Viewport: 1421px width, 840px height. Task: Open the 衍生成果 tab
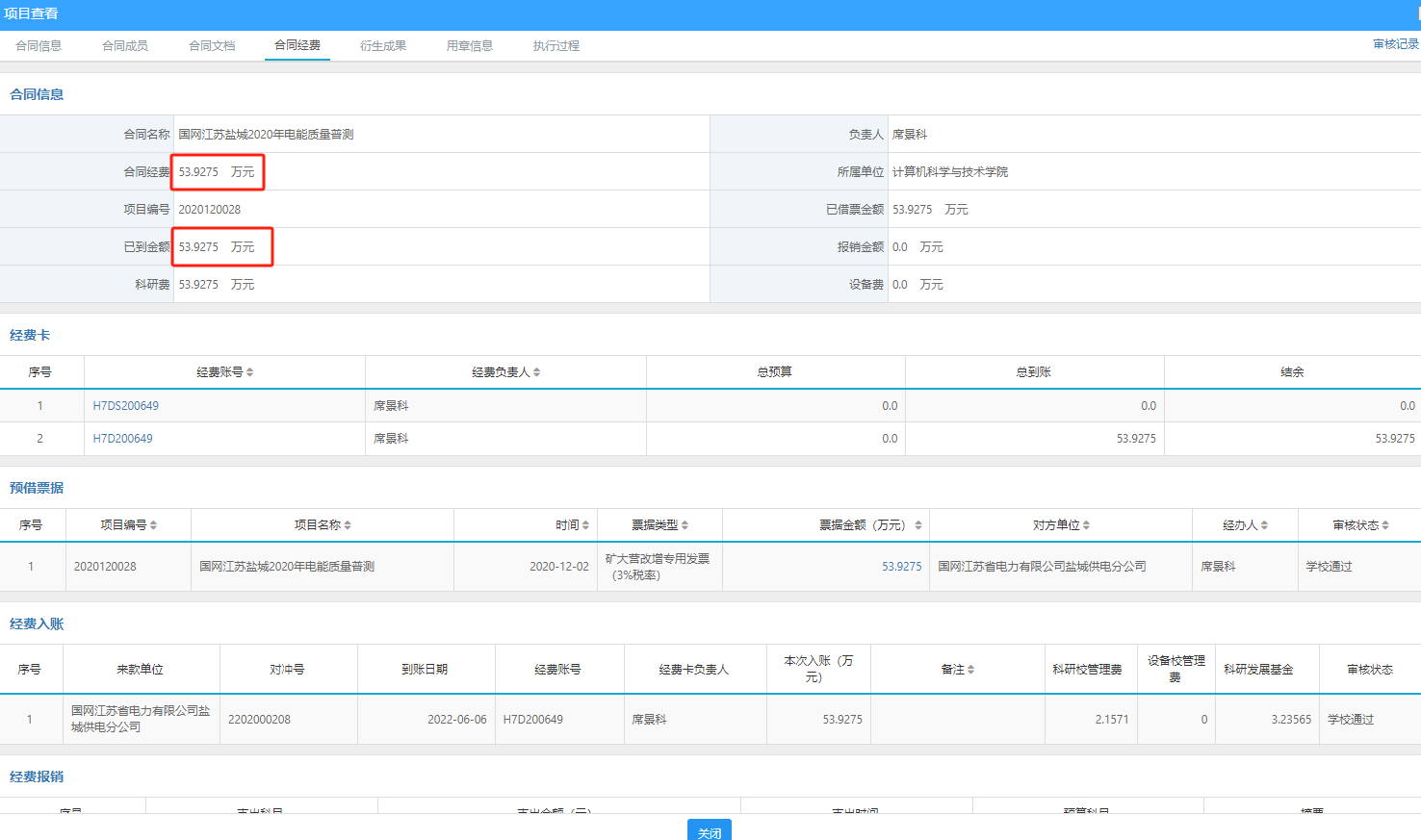click(383, 45)
